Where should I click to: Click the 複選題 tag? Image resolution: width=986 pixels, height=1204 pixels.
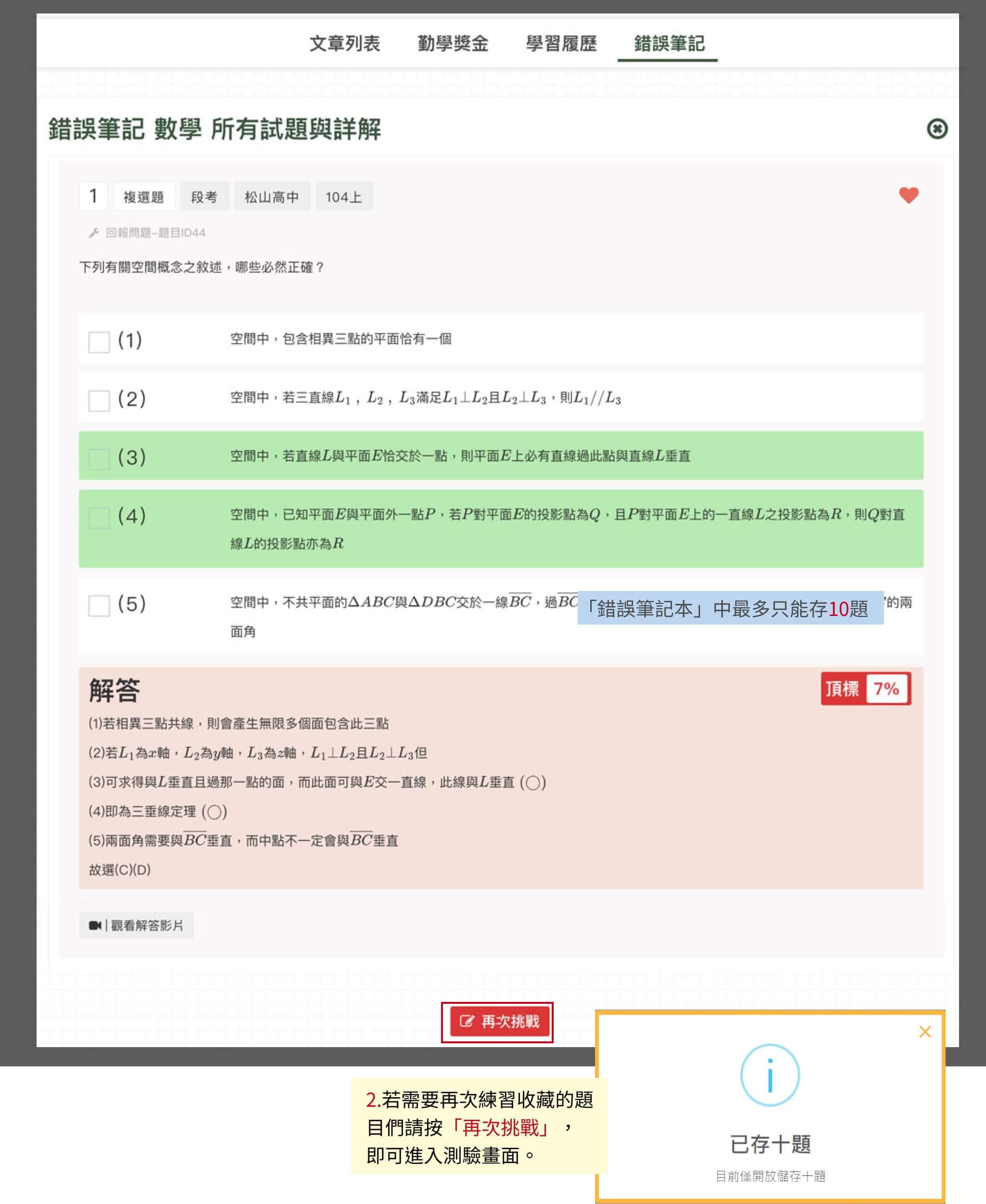click(x=143, y=196)
